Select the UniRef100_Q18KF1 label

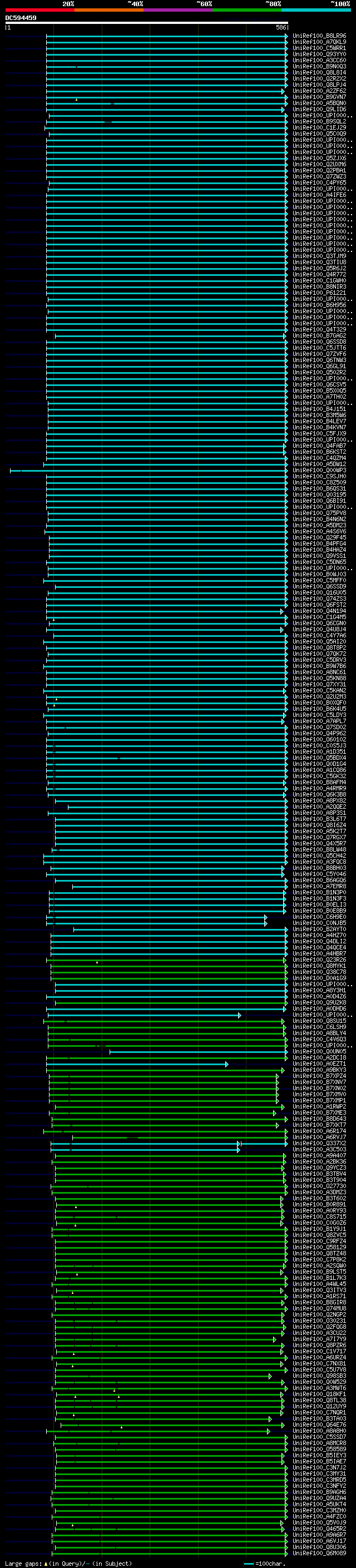pos(319,1394)
